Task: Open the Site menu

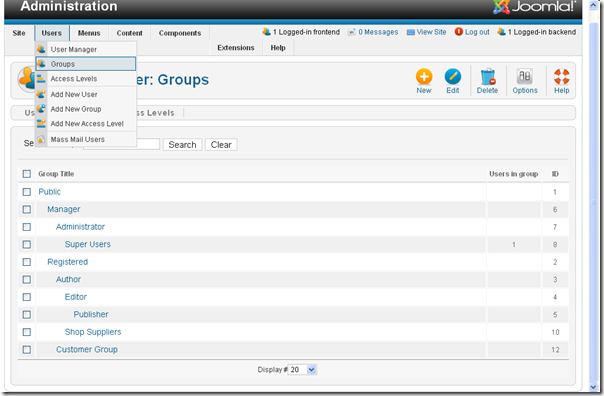Action: pos(19,33)
